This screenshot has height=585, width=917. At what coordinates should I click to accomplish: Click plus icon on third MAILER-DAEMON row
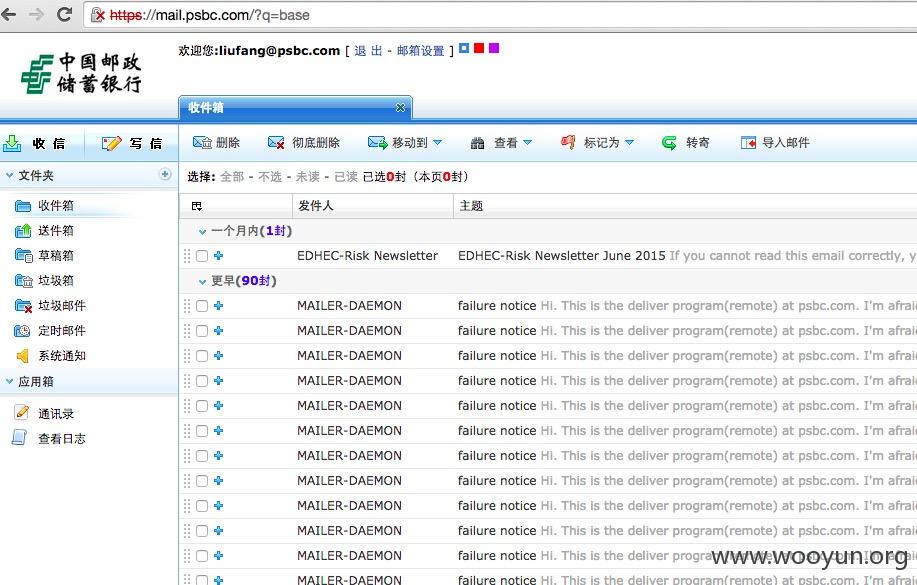[x=219, y=356]
